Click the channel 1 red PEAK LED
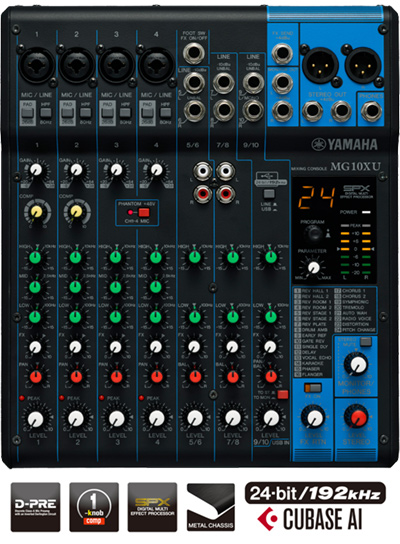This screenshot has width=400, height=544. pyautogui.click(x=22, y=398)
